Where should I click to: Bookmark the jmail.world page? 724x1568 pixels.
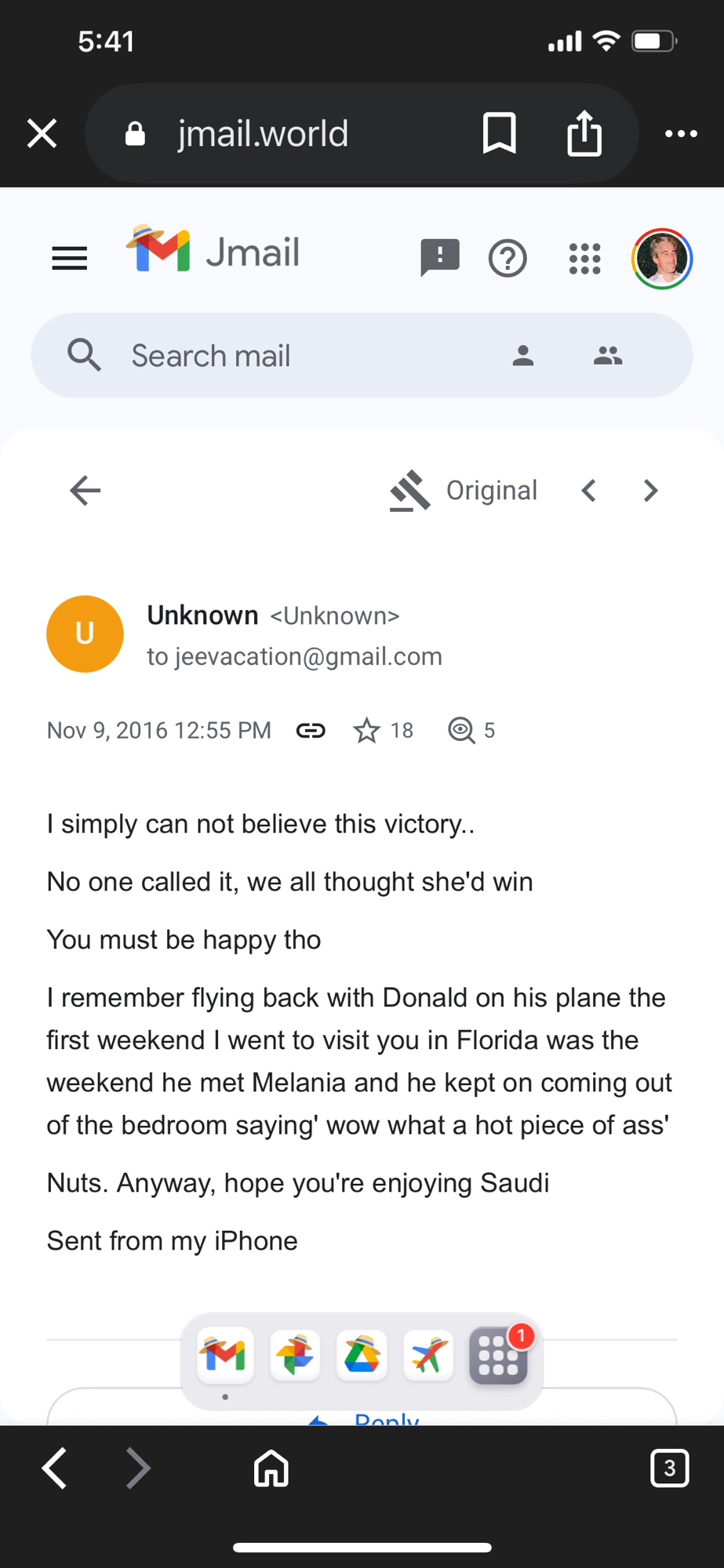click(499, 133)
